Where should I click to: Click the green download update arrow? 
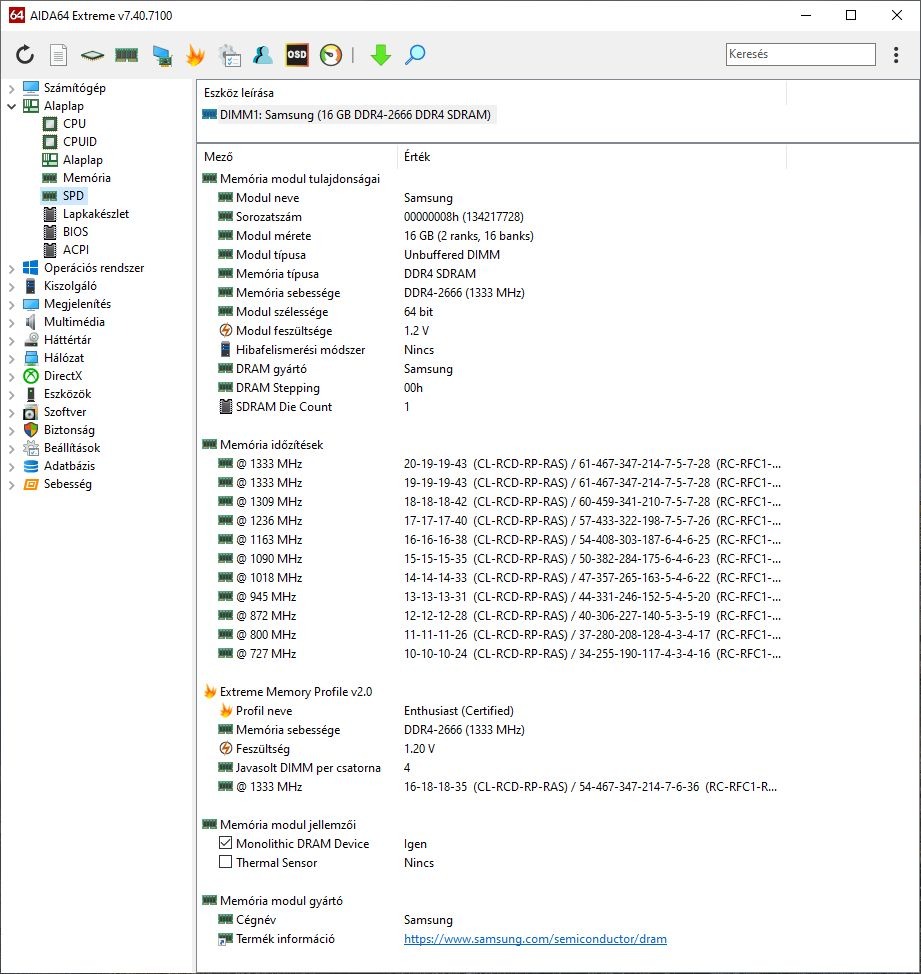(x=381, y=55)
